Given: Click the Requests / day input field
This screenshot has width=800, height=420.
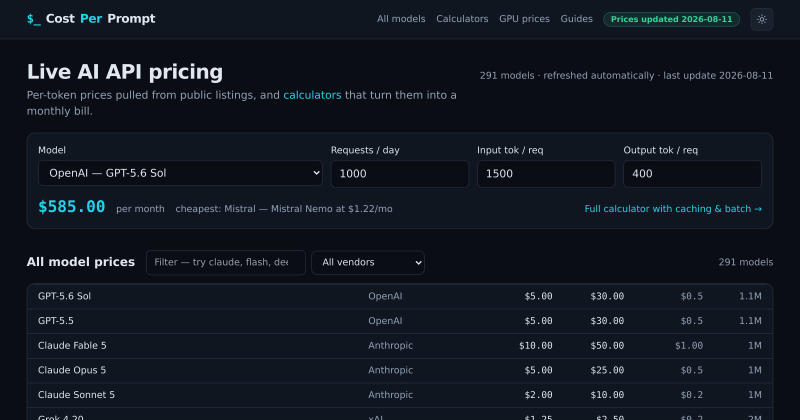Looking at the screenshot, I should [400, 174].
